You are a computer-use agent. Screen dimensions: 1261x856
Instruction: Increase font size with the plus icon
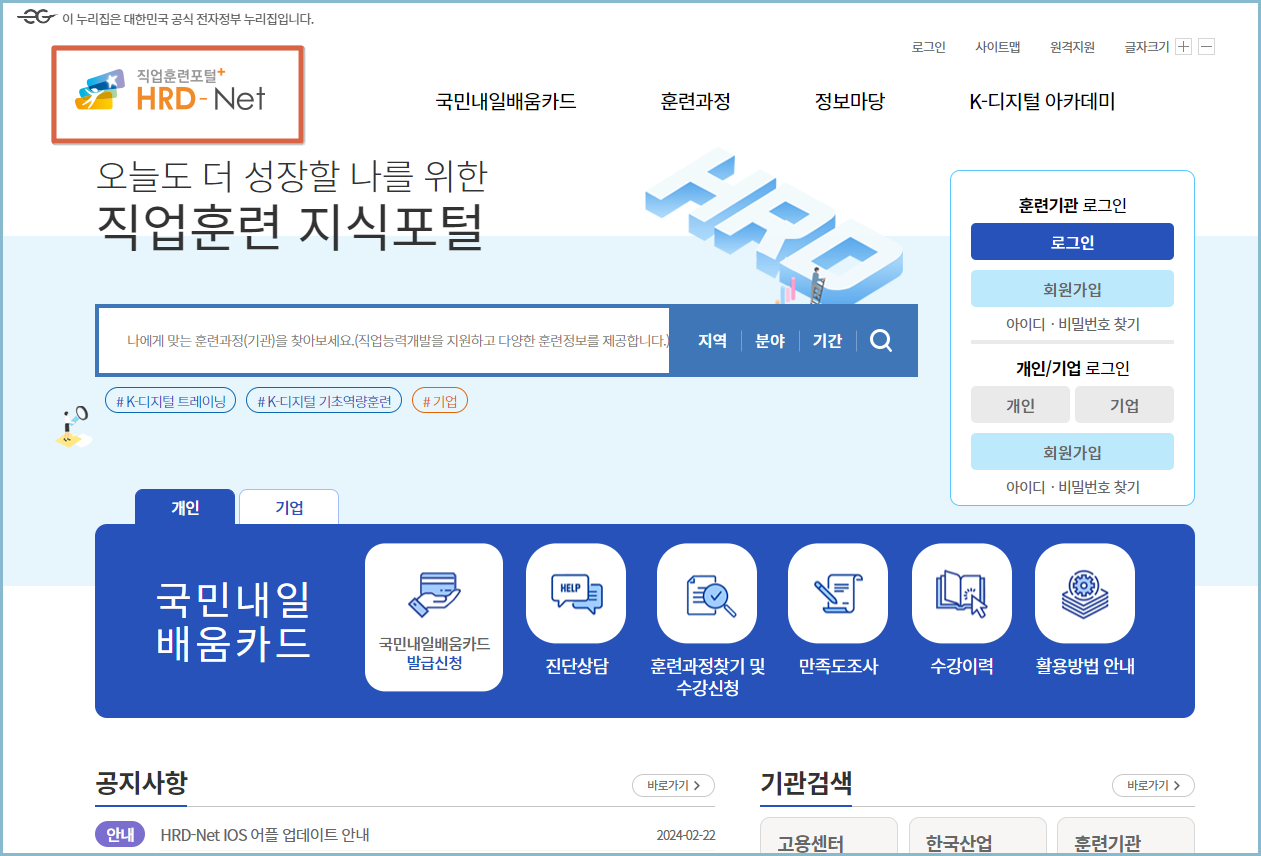(1183, 46)
